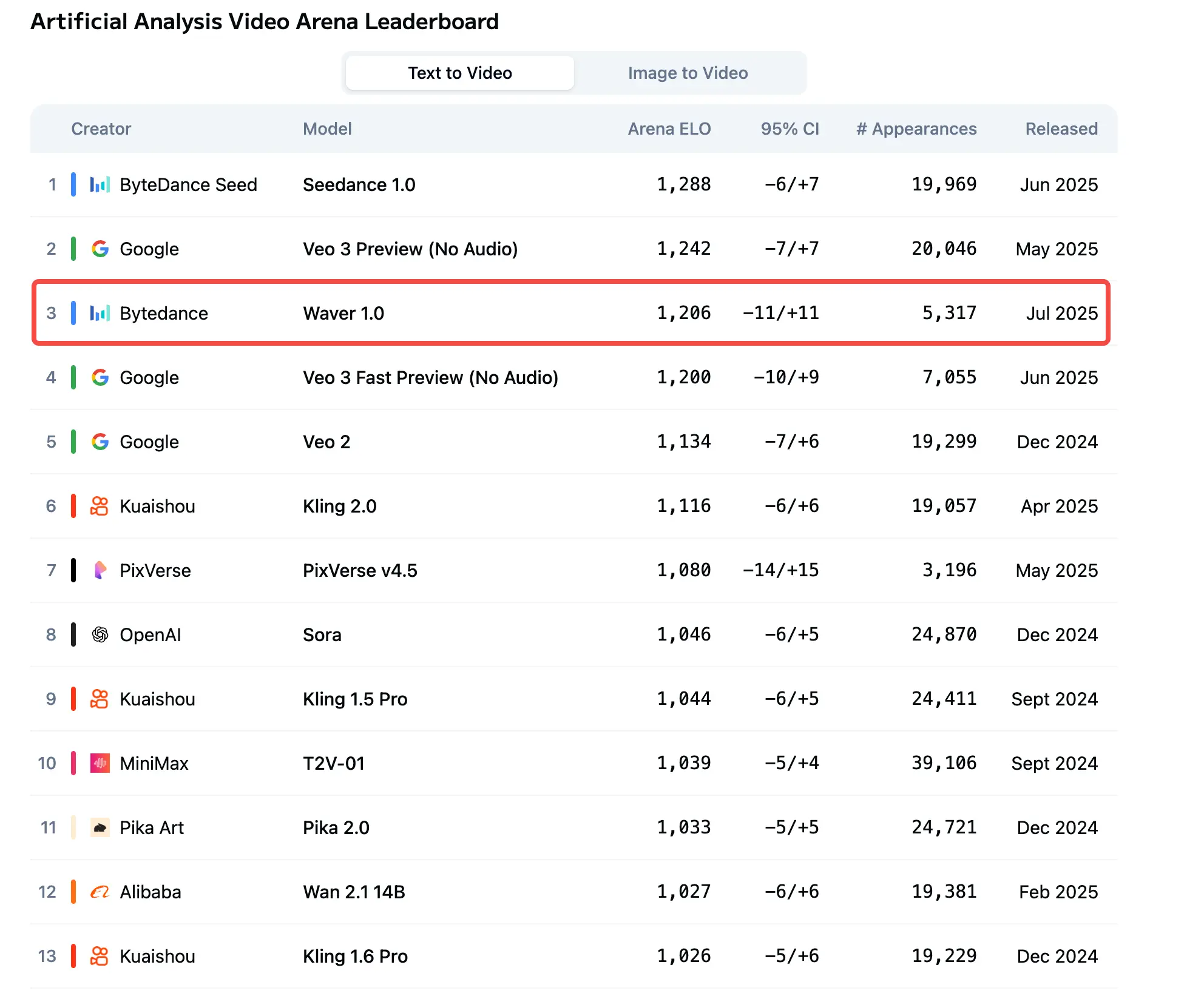Viewport: 1204px width, 996px height.
Task: Click the PixVerse creator name
Action: [155, 570]
